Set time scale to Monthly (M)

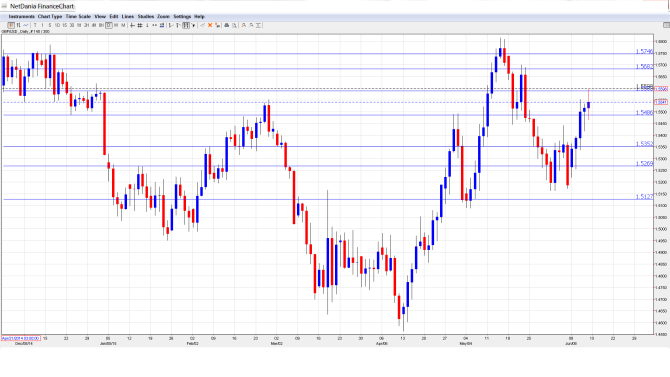[x=123, y=25]
